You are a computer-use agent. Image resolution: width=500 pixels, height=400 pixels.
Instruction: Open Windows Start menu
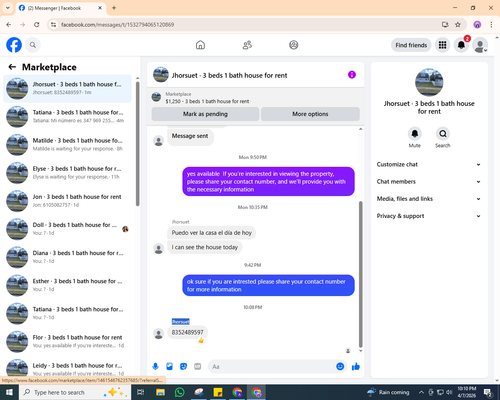point(9,392)
